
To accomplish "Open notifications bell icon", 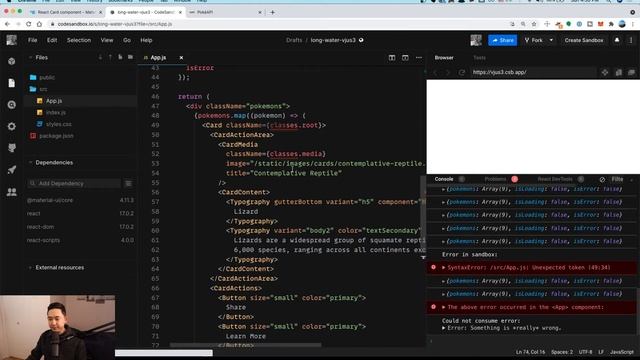I will coord(617,40).
